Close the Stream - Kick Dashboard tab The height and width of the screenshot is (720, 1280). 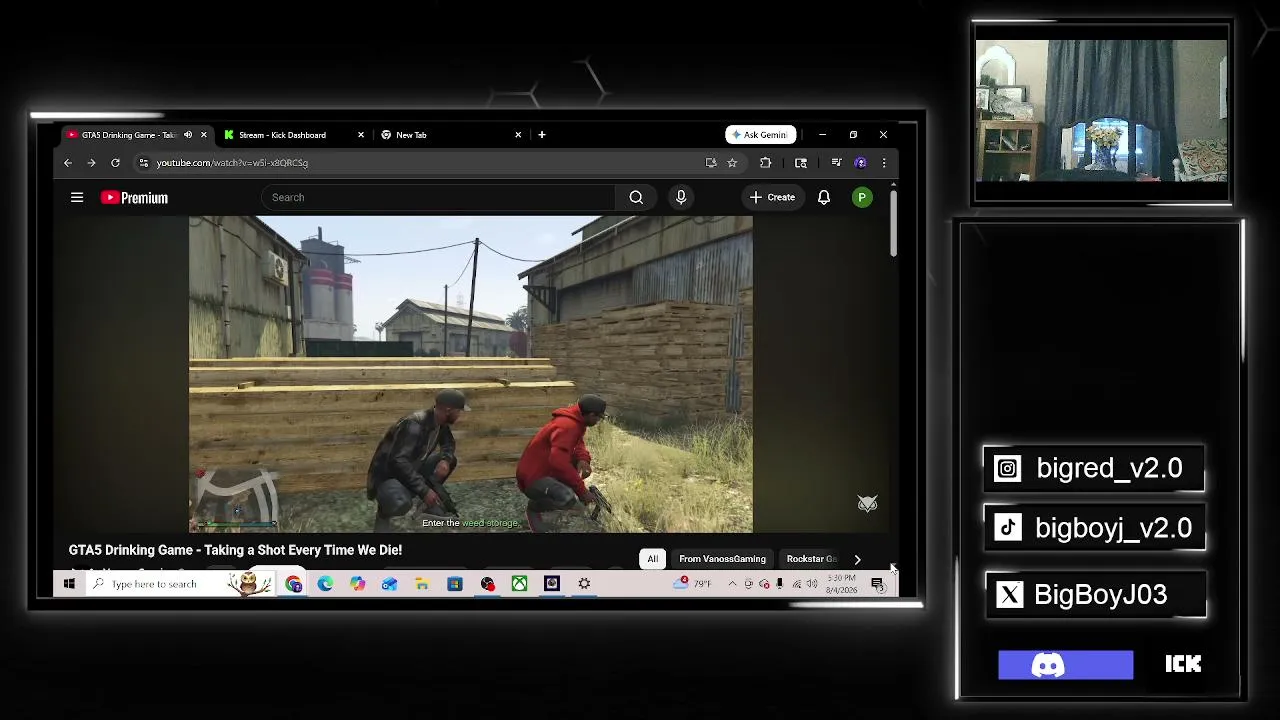tap(361, 135)
